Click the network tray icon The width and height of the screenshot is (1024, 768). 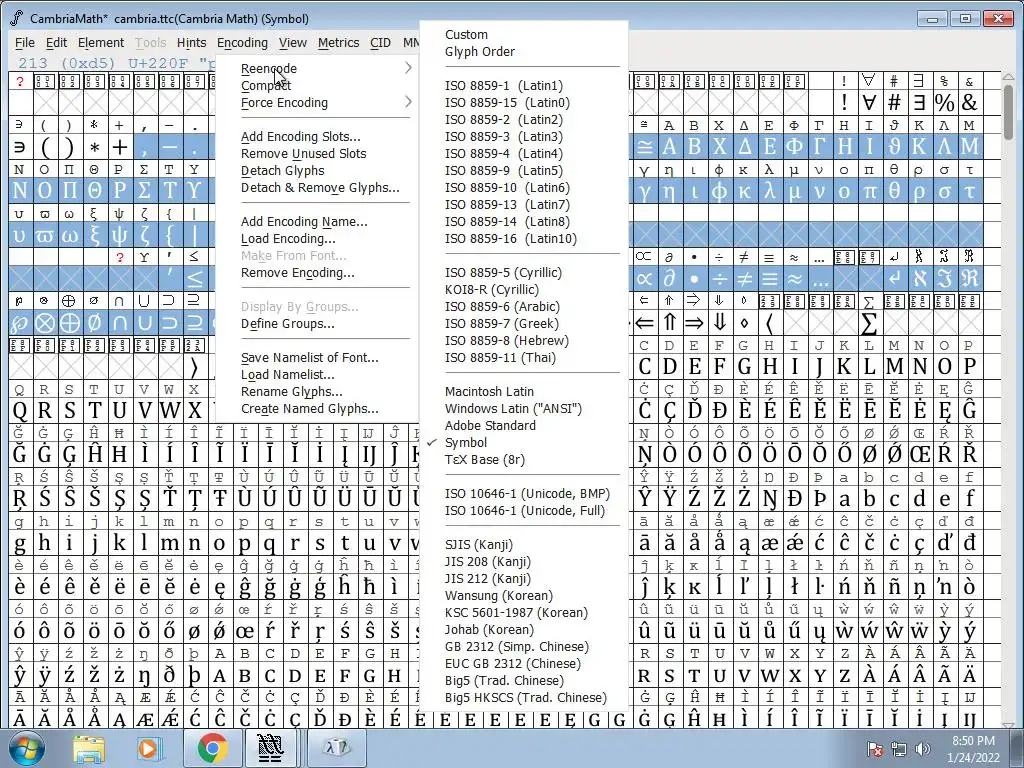899,748
